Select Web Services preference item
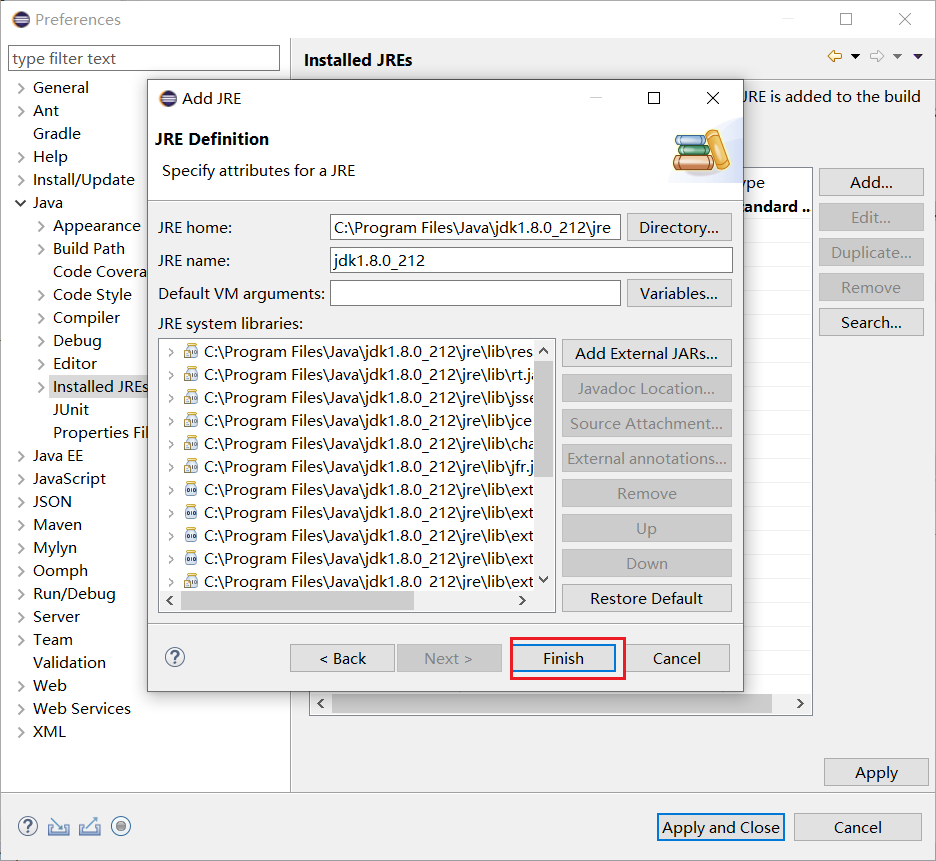The width and height of the screenshot is (936, 861). click(82, 709)
